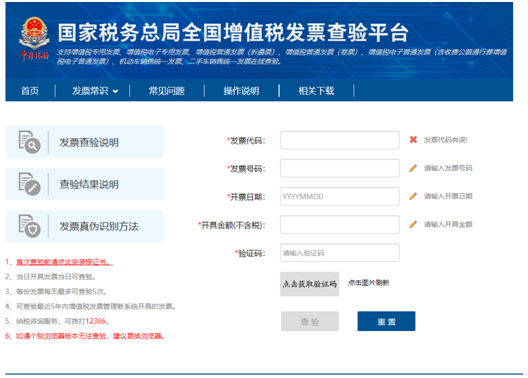Focus the 验证码 input field
This screenshot has width=528, height=378.
point(340,253)
